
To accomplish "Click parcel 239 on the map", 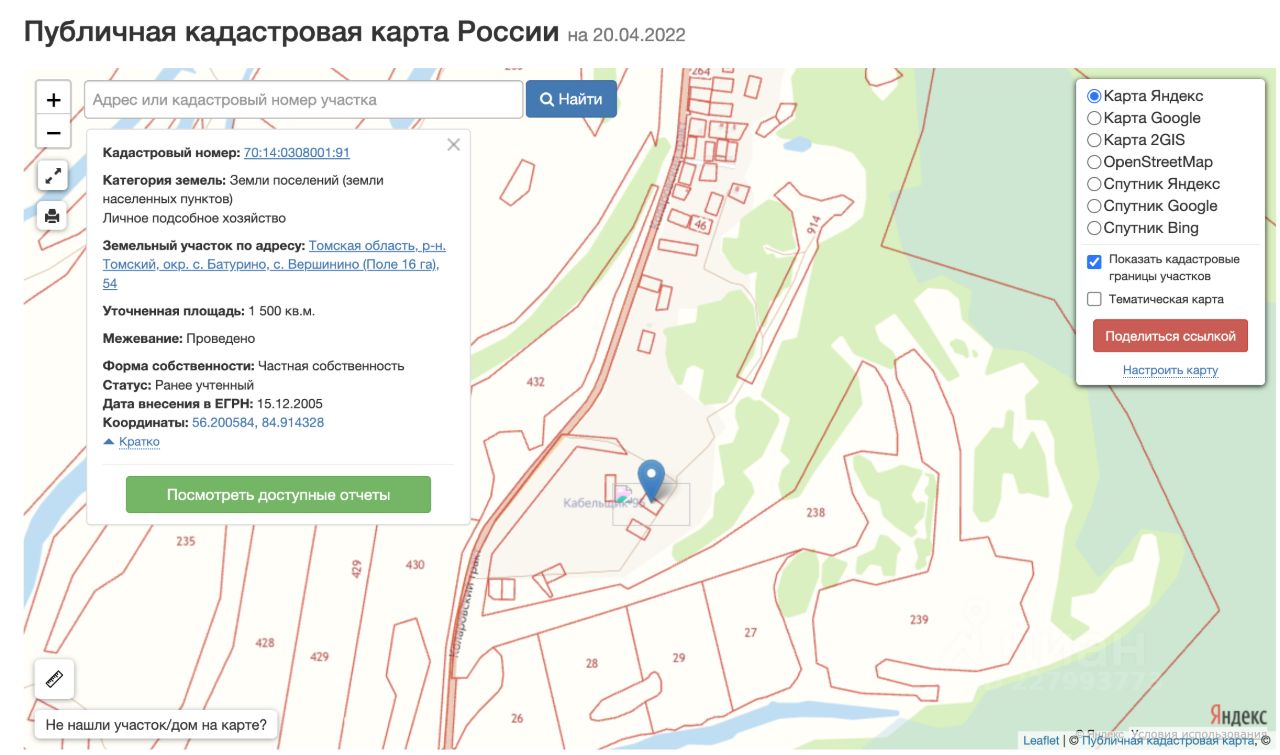I will point(919,620).
